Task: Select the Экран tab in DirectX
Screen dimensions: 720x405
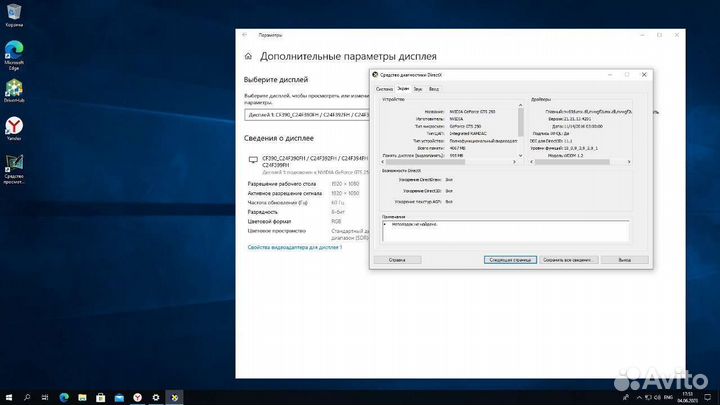Action: [403, 89]
